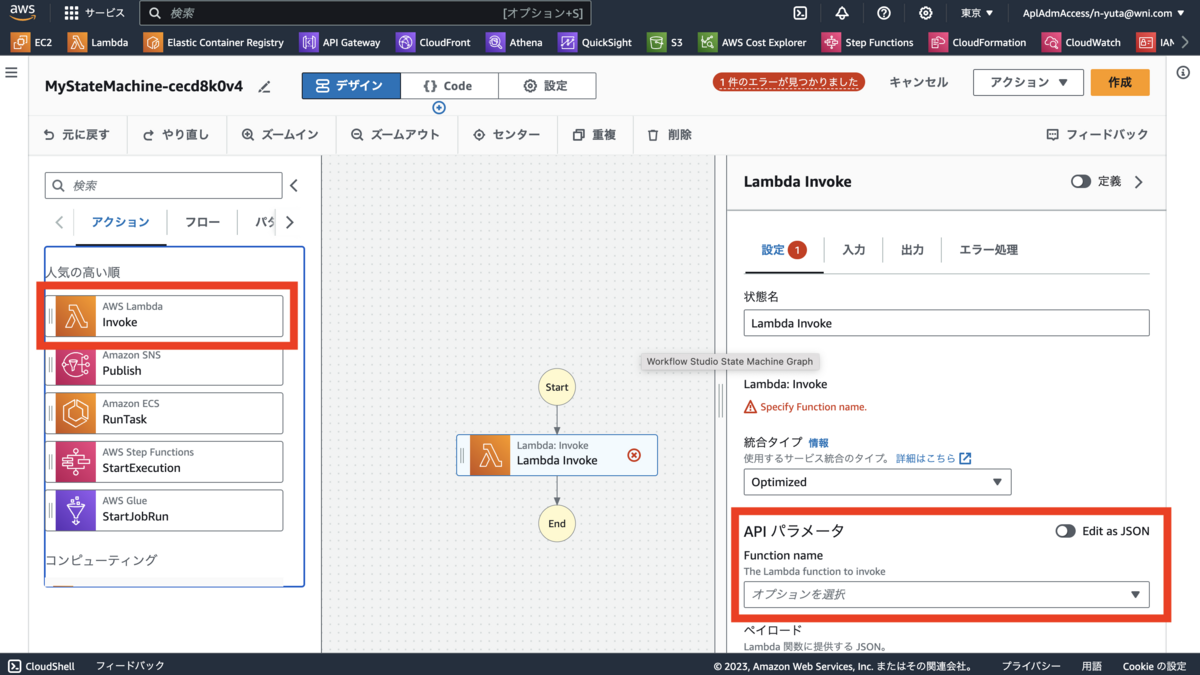Show next tabs in states browser
This screenshot has width=1200, height=675.
tap(290, 222)
